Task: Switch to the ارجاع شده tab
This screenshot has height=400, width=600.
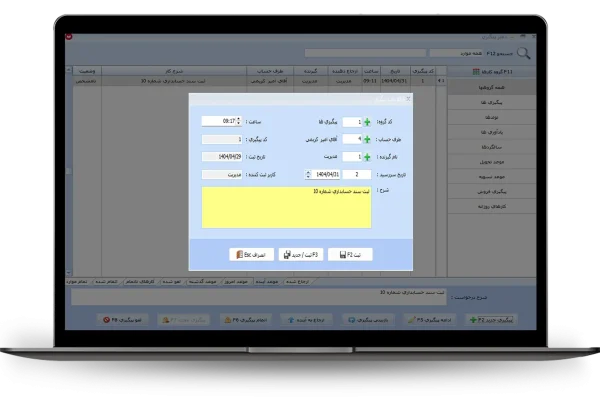Action: tap(298, 282)
